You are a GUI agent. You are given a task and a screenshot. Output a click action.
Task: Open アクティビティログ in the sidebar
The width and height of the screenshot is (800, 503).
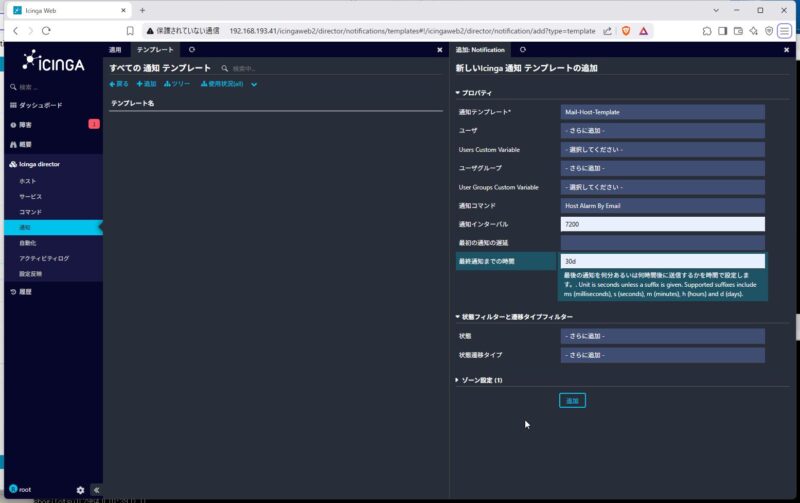pyautogui.click(x=44, y=258)
